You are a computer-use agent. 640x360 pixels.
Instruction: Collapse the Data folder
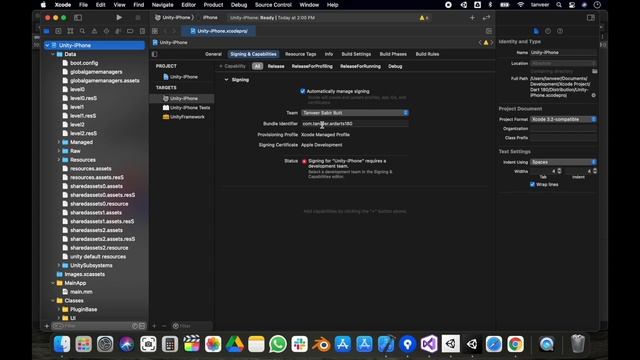pos(53,54)
